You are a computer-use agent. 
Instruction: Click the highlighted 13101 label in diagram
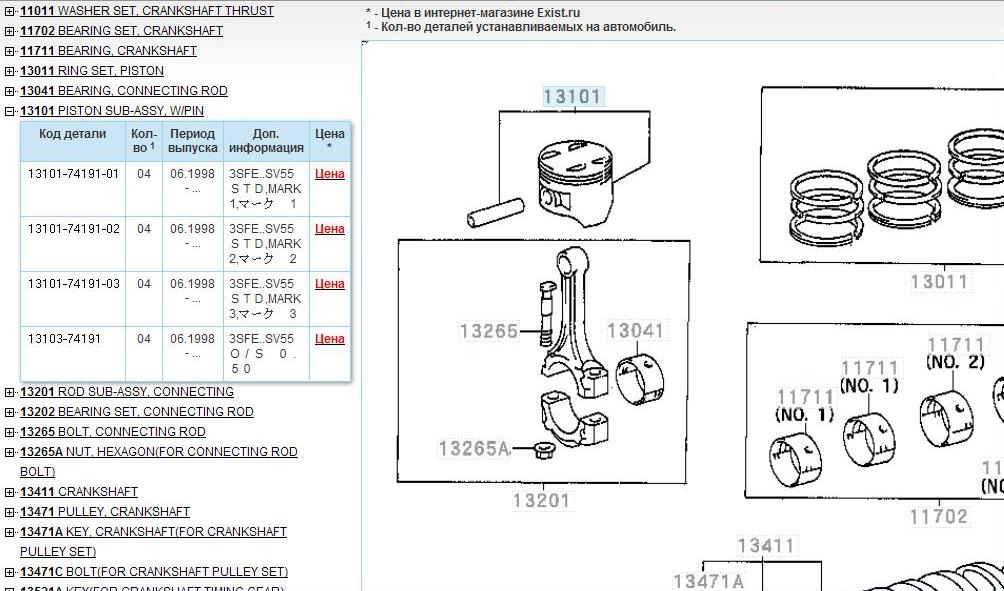point(572,97)
